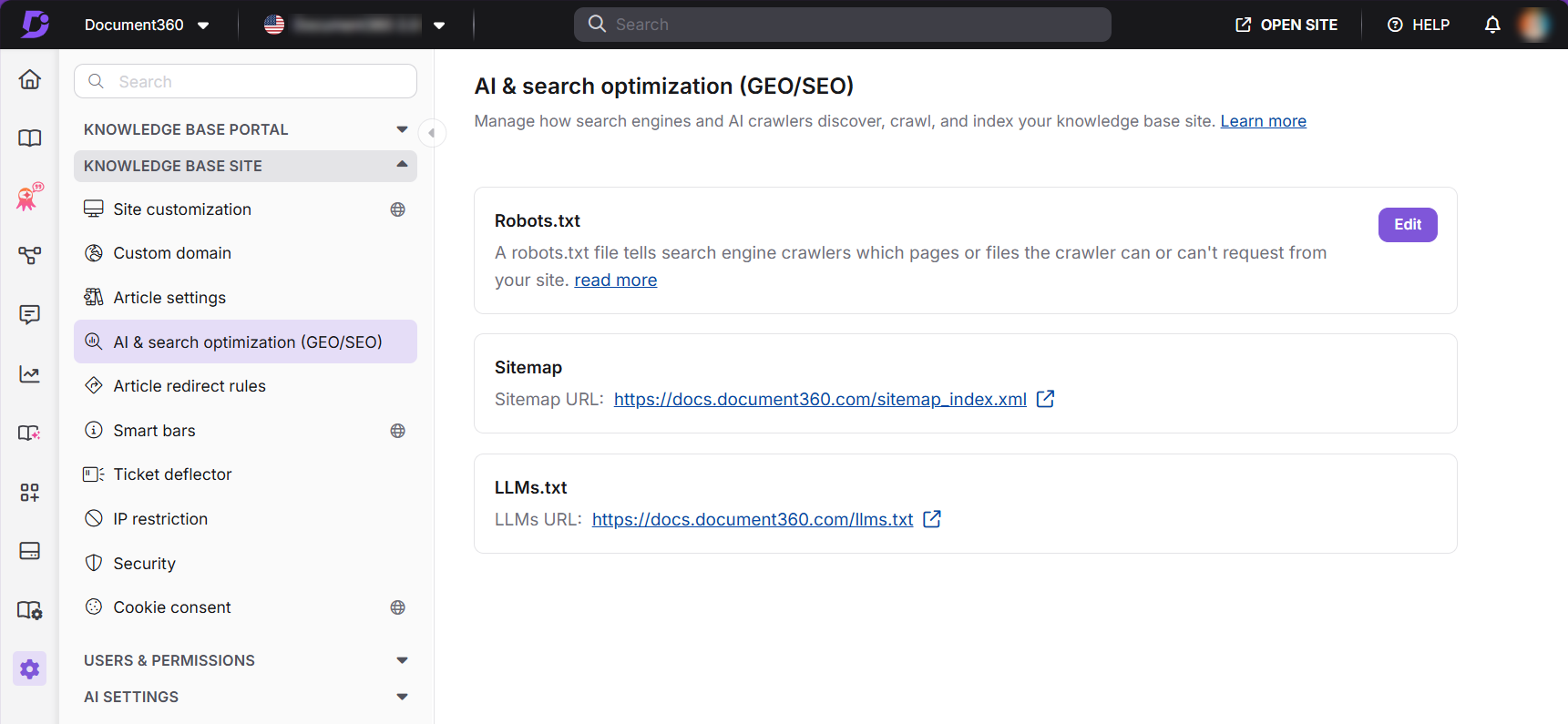Open the Eddy AI assistant icon in left rail
Viewport: 1568px width, 724px height.
coord(30,197)
